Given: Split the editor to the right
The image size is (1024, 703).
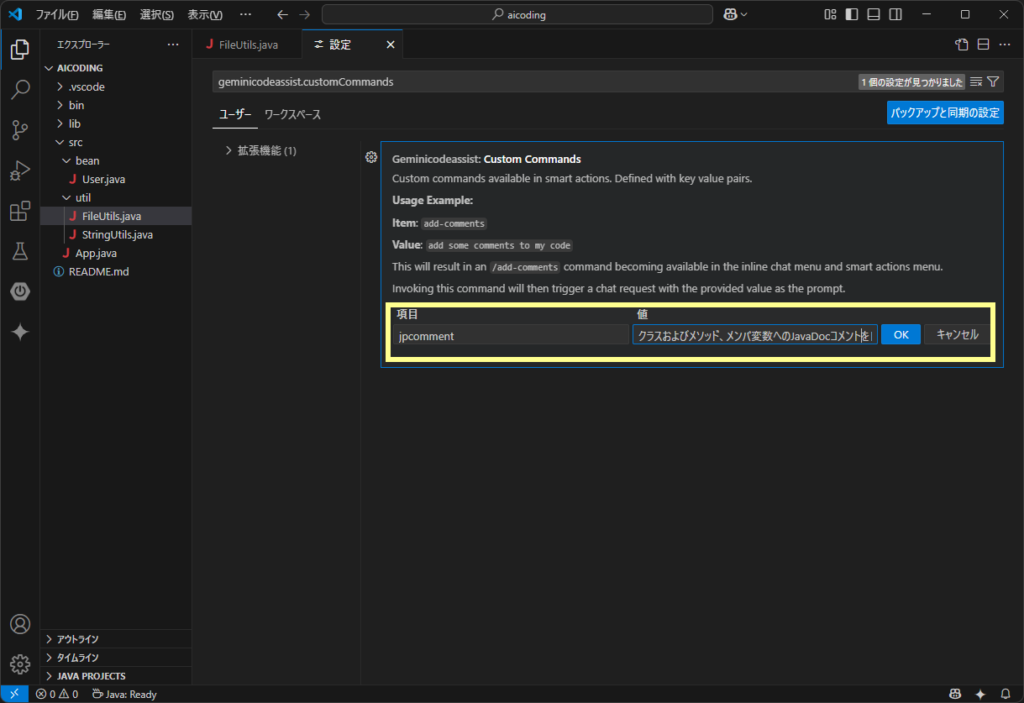Looking at the screenshot, I should 984,44.
